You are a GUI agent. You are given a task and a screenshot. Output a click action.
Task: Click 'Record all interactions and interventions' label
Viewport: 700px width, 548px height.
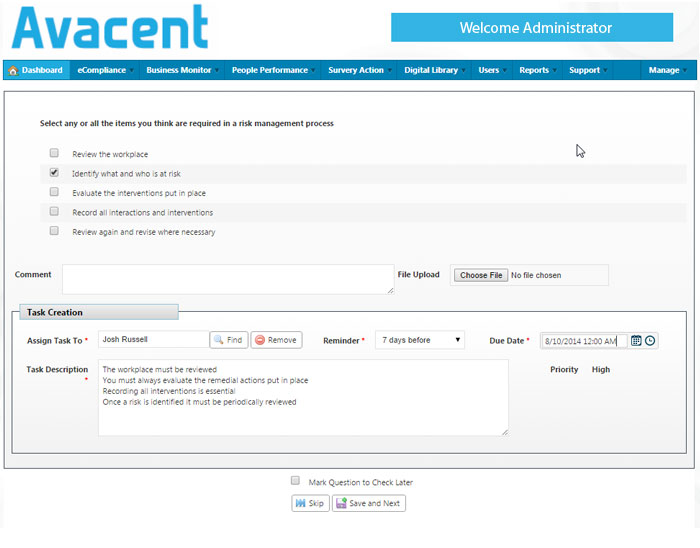[142, 212]
